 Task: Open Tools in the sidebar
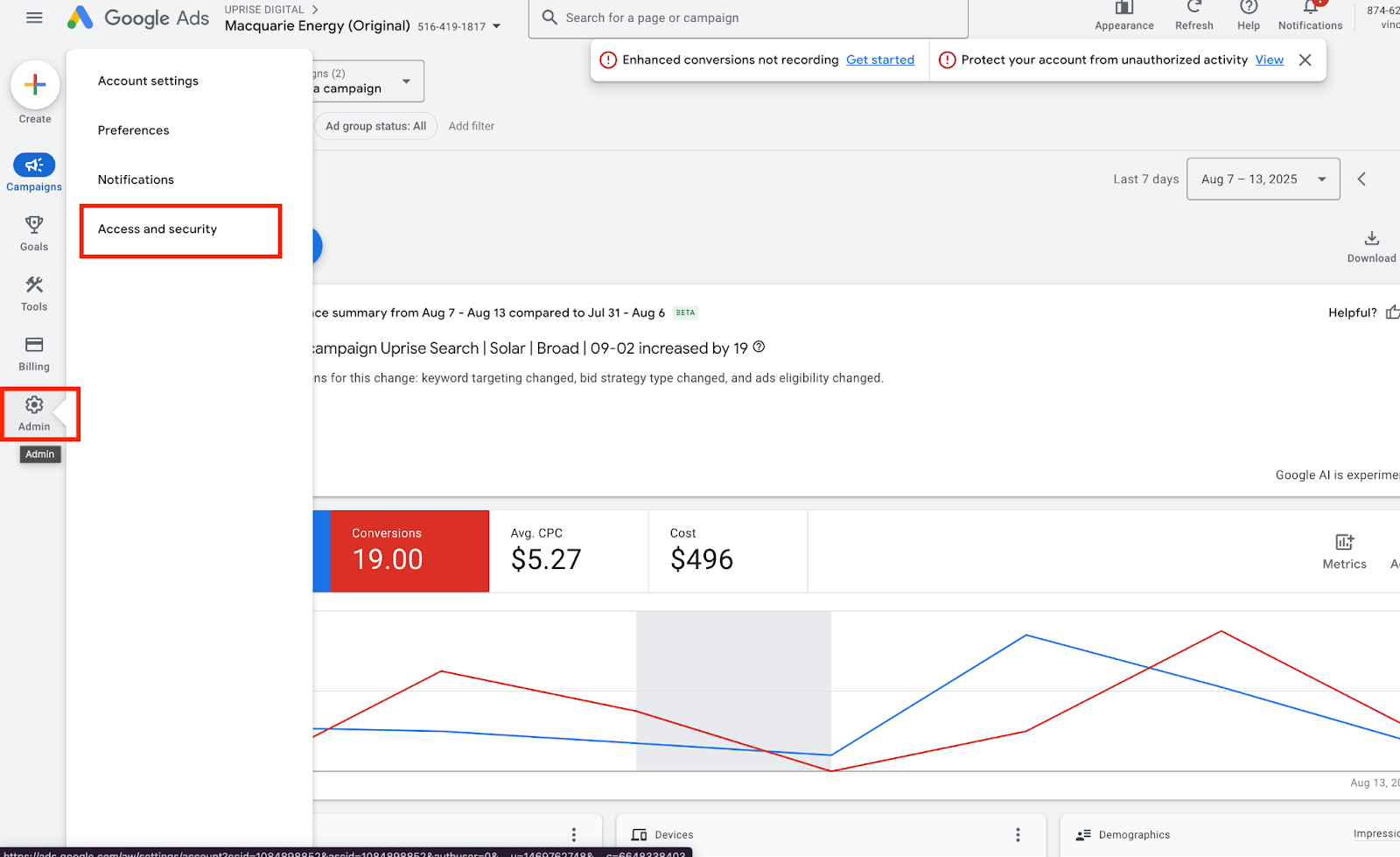[x=34, y=293]
